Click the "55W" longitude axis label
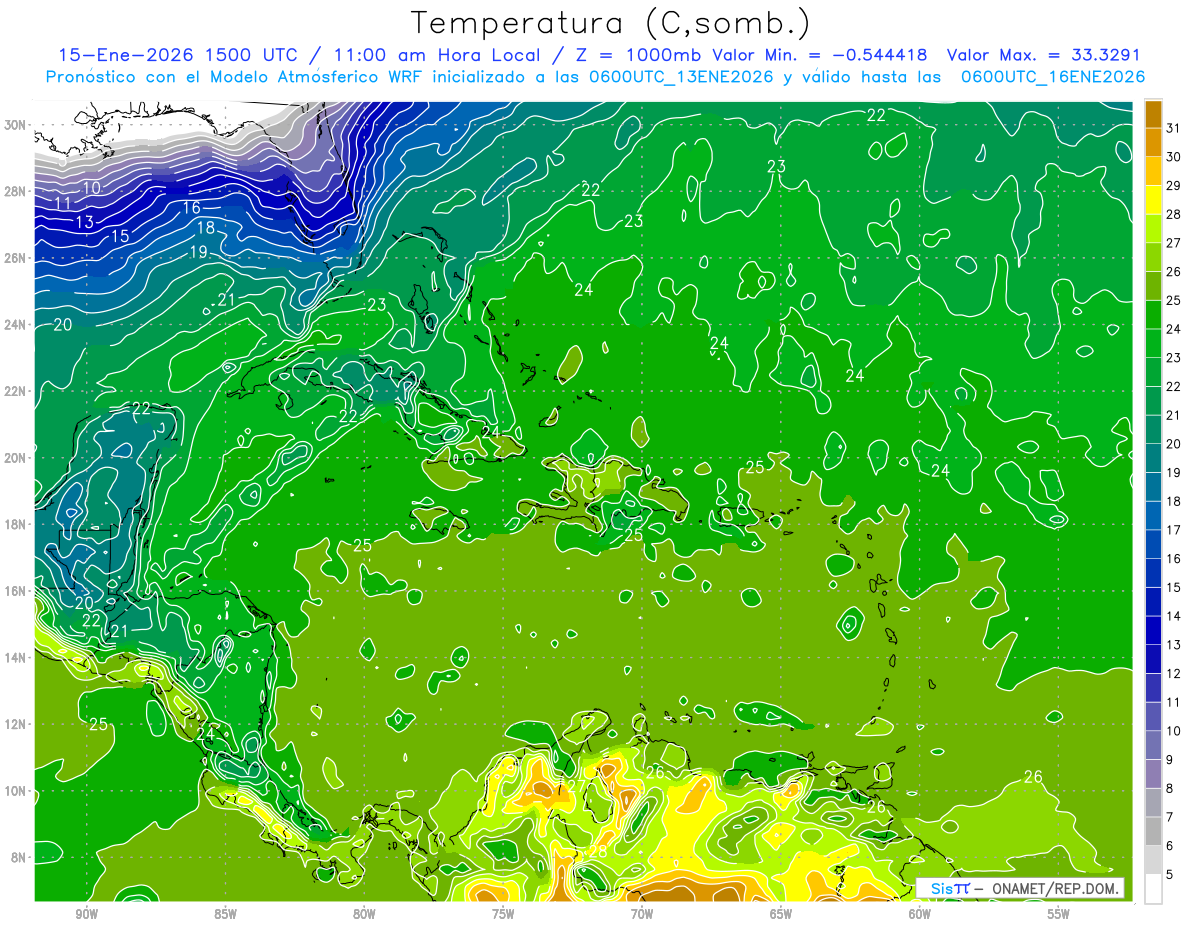 pos(1059,915)
